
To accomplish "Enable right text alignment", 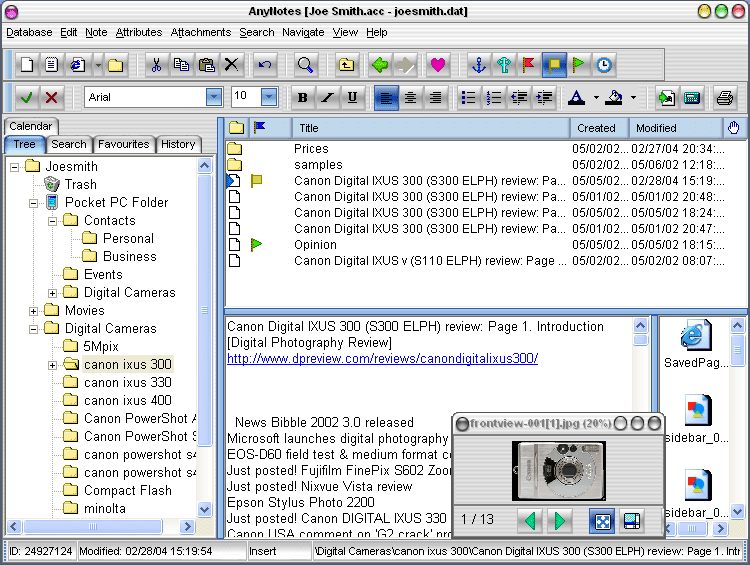I will coord(435,98).
